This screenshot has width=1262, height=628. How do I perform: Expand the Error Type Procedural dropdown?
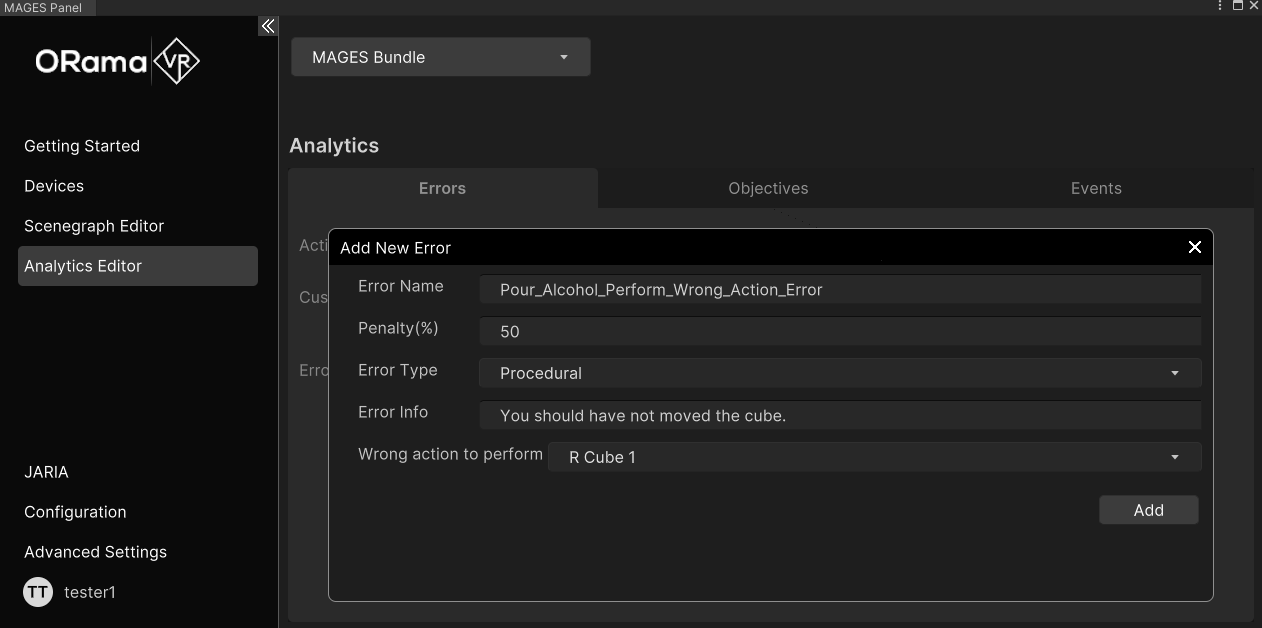click(839, 373)
